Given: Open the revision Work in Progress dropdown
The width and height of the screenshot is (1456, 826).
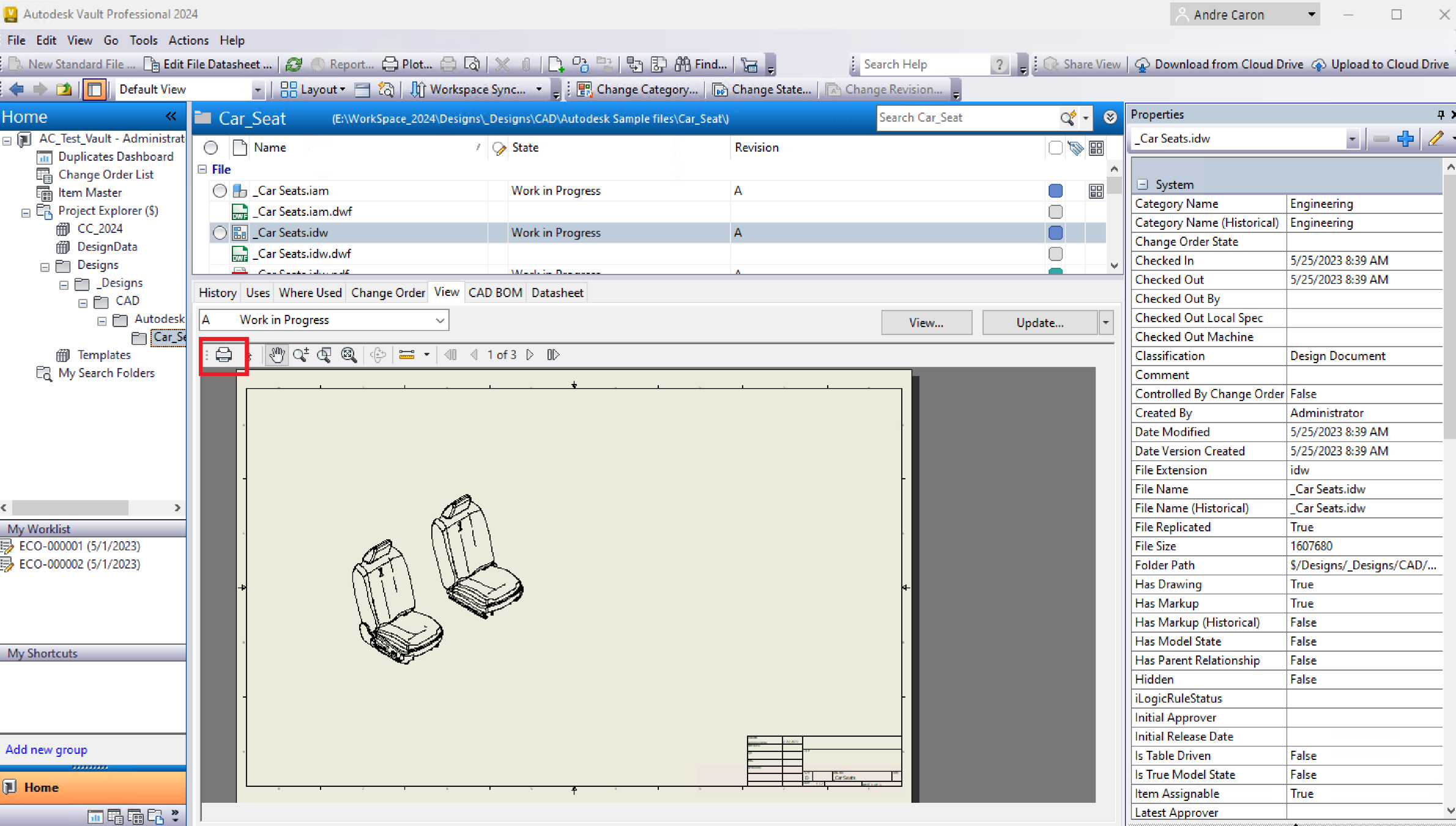Looking at the screenshot, I should pos(439,320).
